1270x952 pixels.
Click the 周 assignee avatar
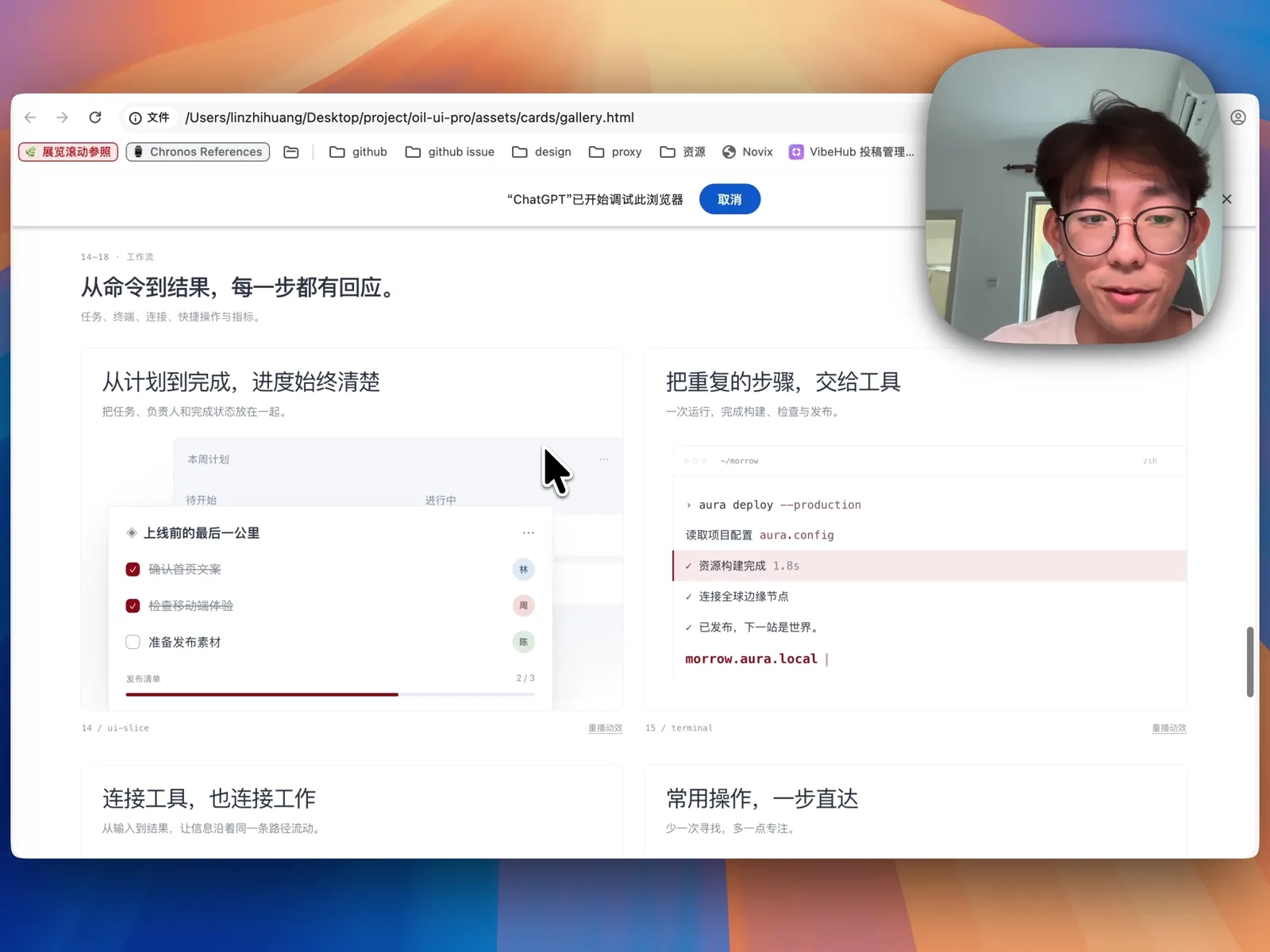524,606
